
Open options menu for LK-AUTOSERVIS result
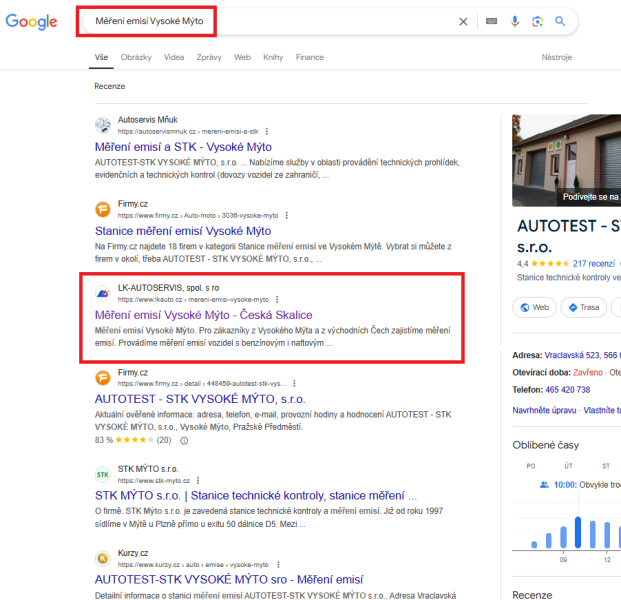coord(277,299)
